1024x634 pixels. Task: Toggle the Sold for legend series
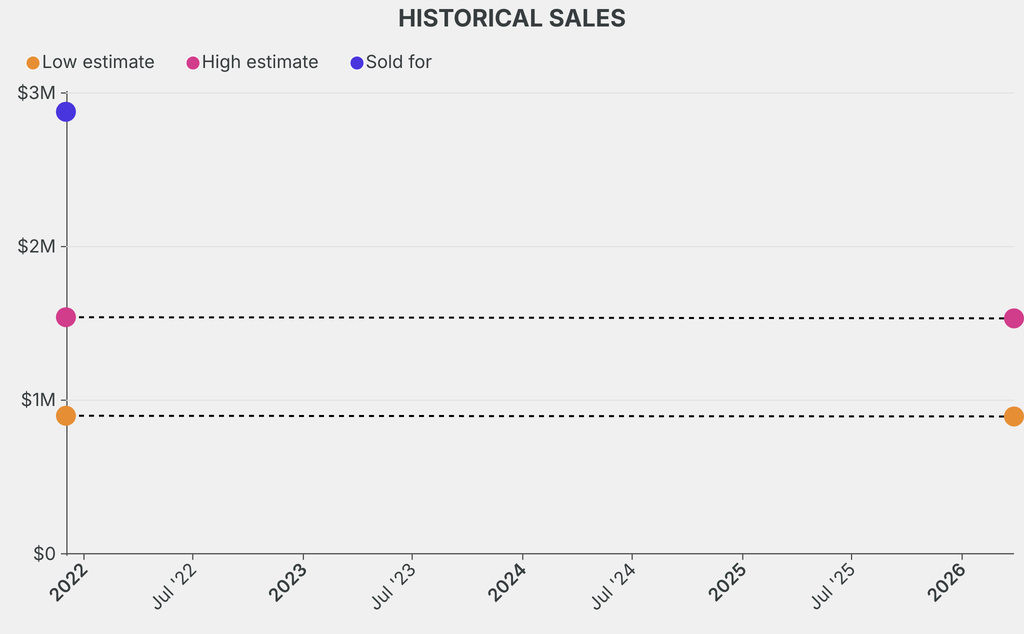[398, 62]
